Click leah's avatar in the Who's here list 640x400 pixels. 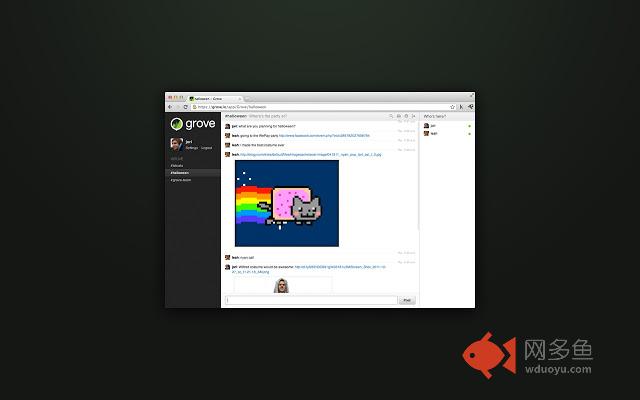pyautogui.click(x=427, y=133)
